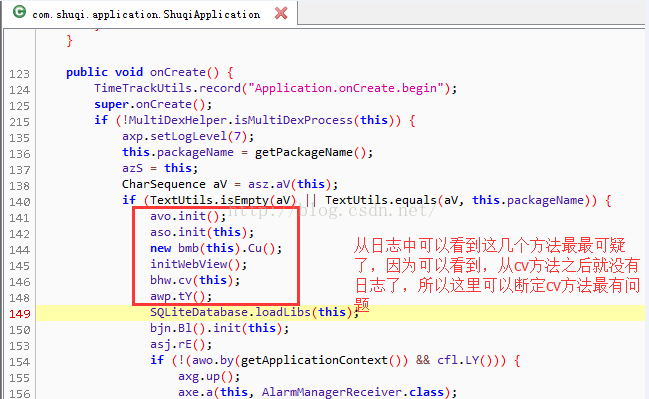Click the green class icon on the ShuqiApplication tab

[x=19, y=12]
